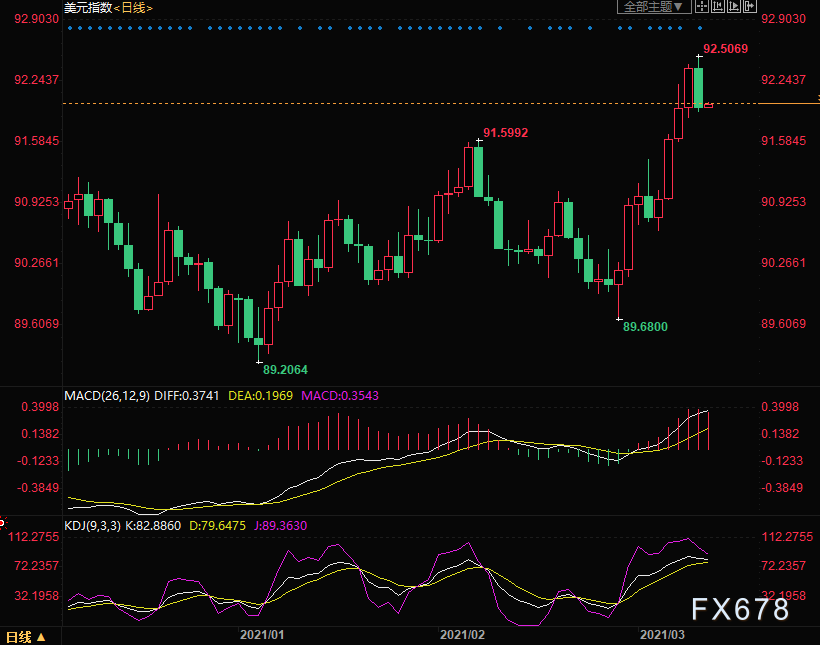This screenshot has height=645, width=820.
Task: Click the DEA:0.1969 value
Action: coord(260,395)
